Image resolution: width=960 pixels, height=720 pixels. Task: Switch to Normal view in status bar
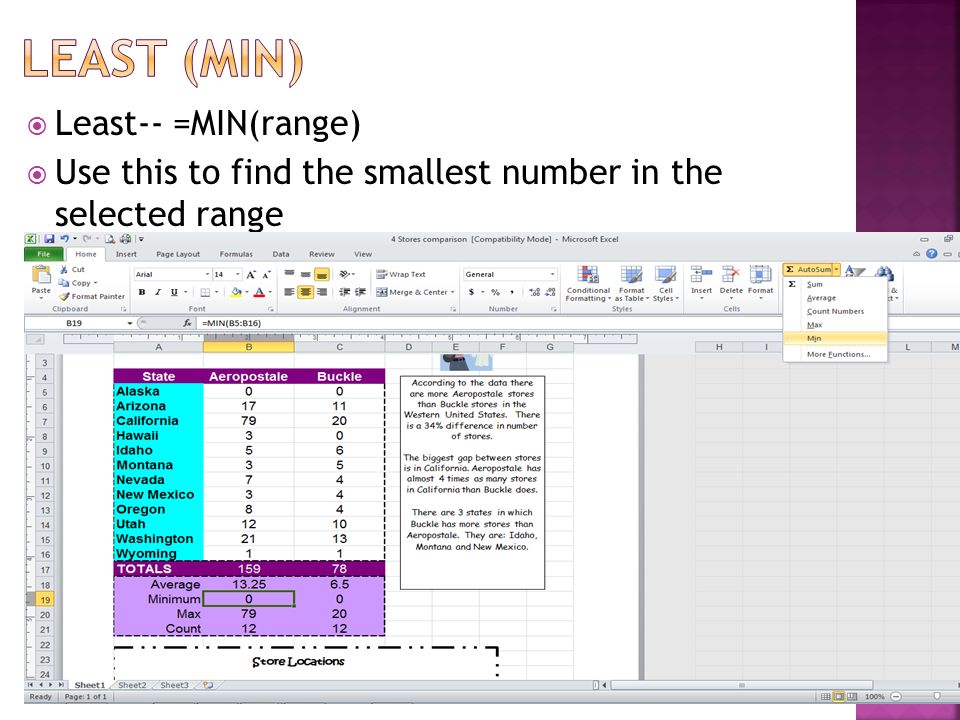click(x=825, y=696)
